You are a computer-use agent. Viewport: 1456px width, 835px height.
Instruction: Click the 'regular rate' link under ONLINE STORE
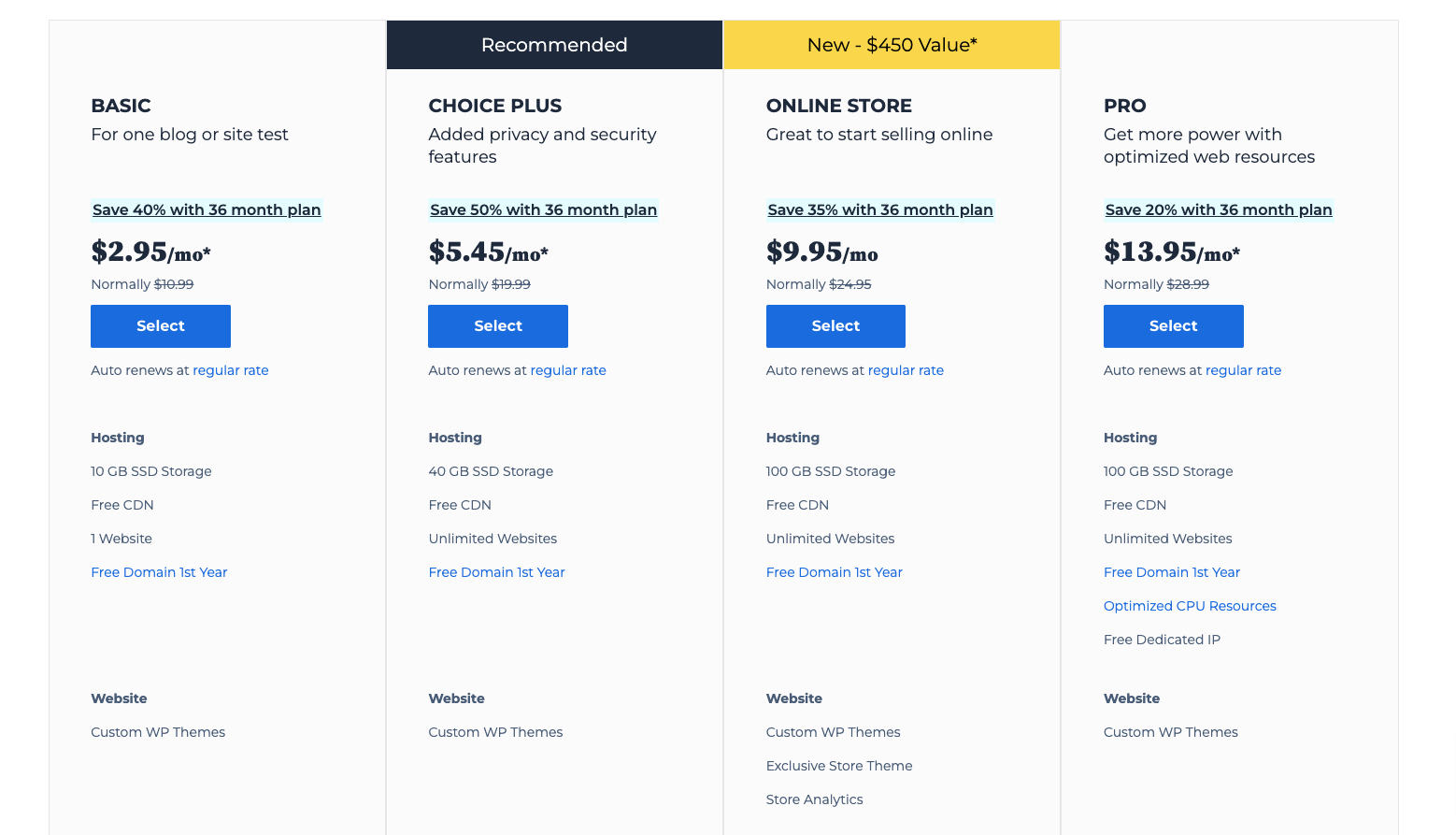point(905,369)
